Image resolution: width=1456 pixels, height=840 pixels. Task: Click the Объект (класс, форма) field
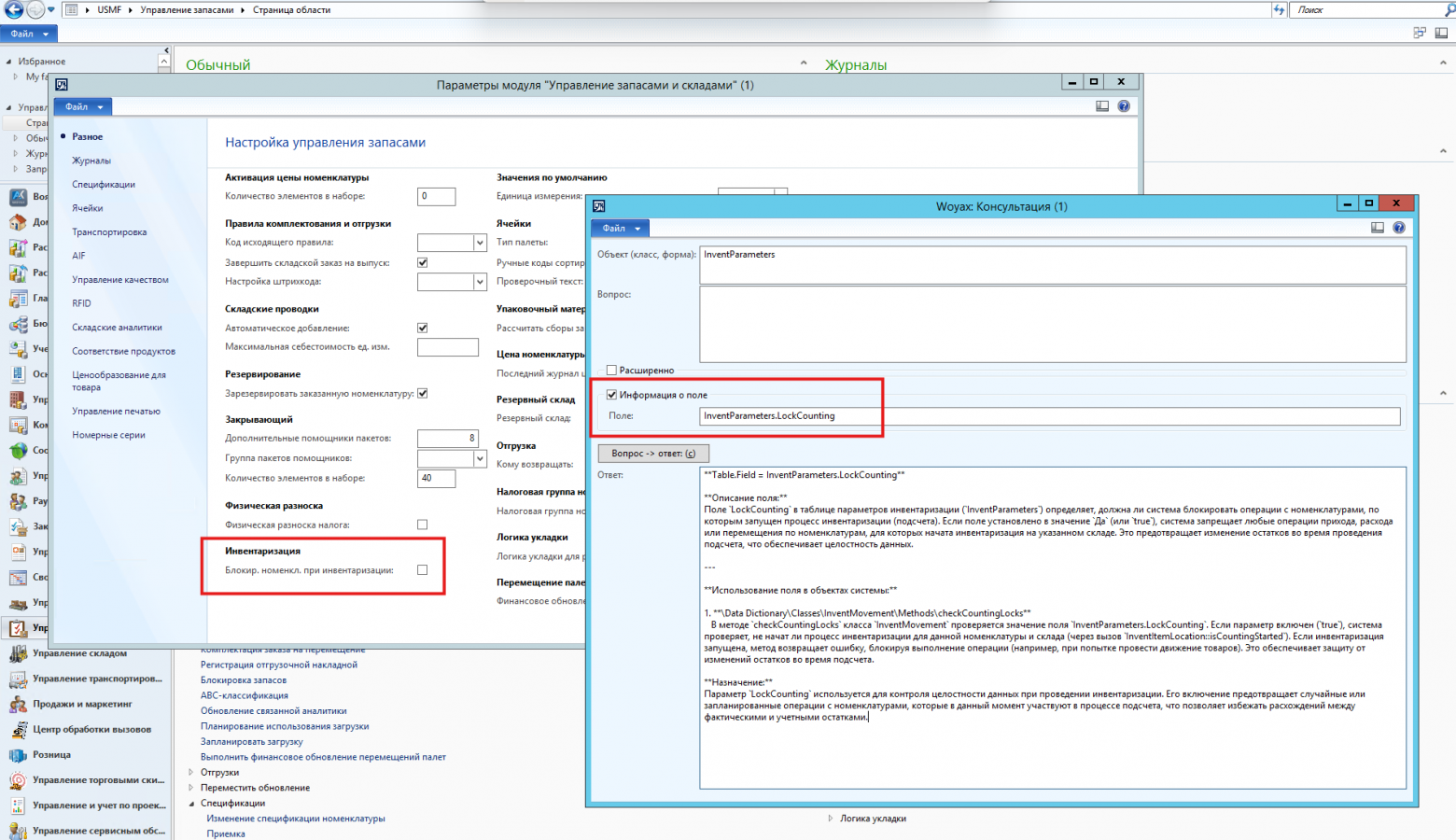point(1053,265)
